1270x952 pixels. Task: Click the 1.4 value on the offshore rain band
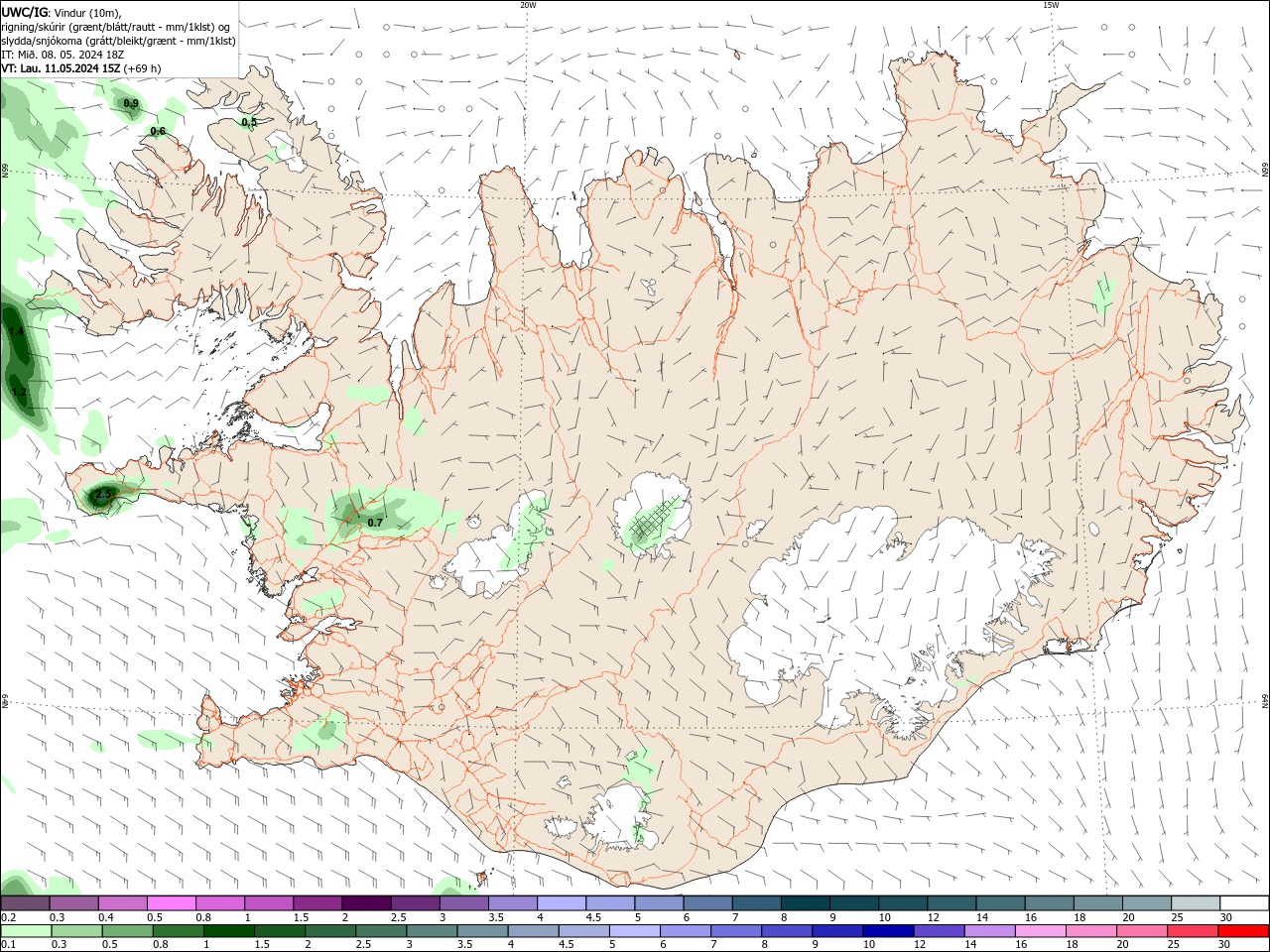click(16, 331)
